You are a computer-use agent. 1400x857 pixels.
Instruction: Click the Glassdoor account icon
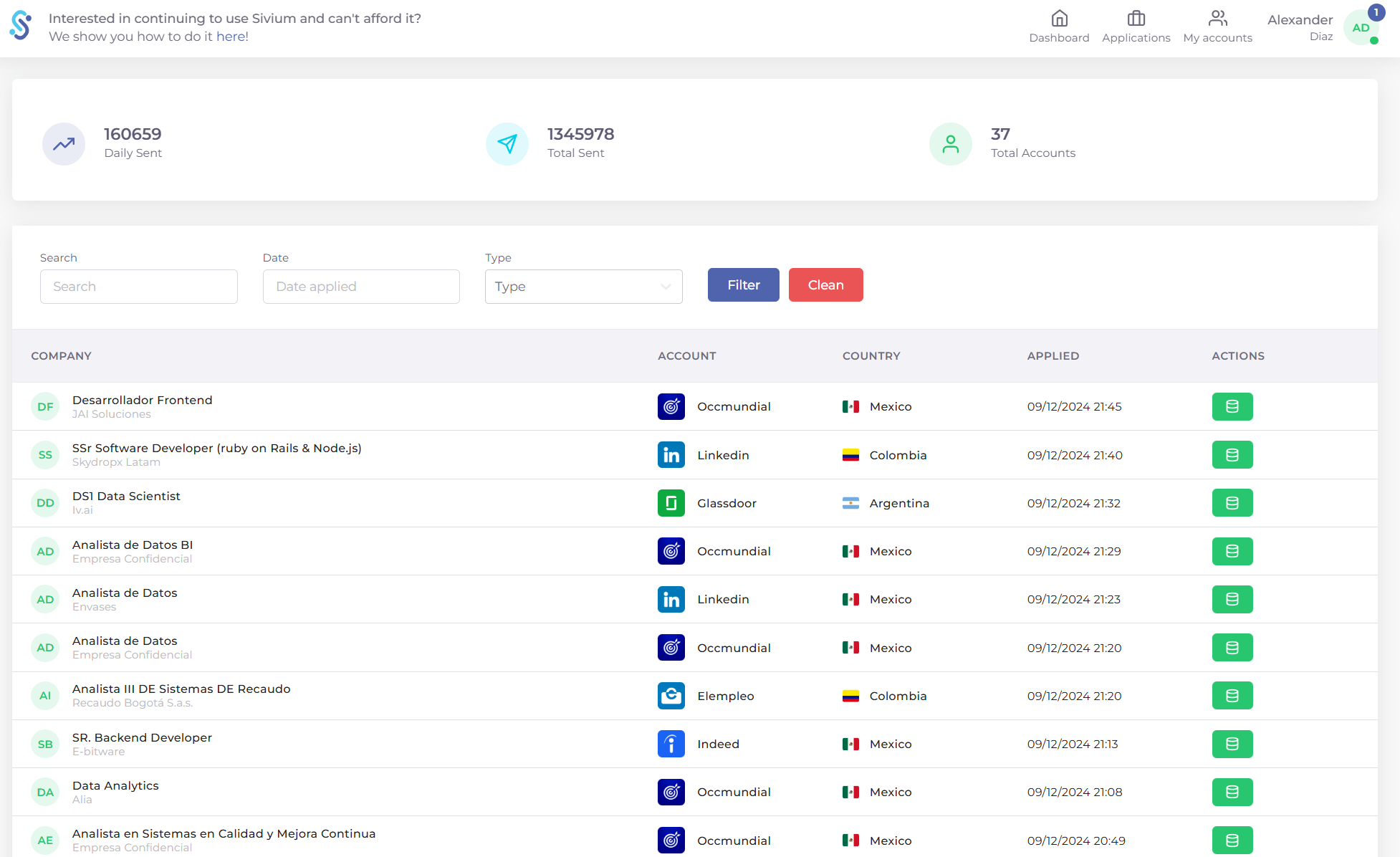(671, 503)
